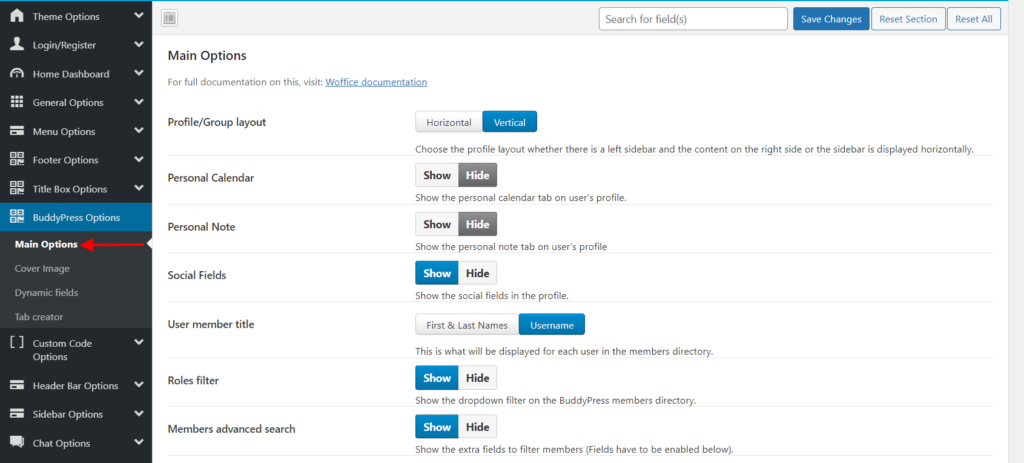Expand the Menu Options chevron

click(138, 131)
